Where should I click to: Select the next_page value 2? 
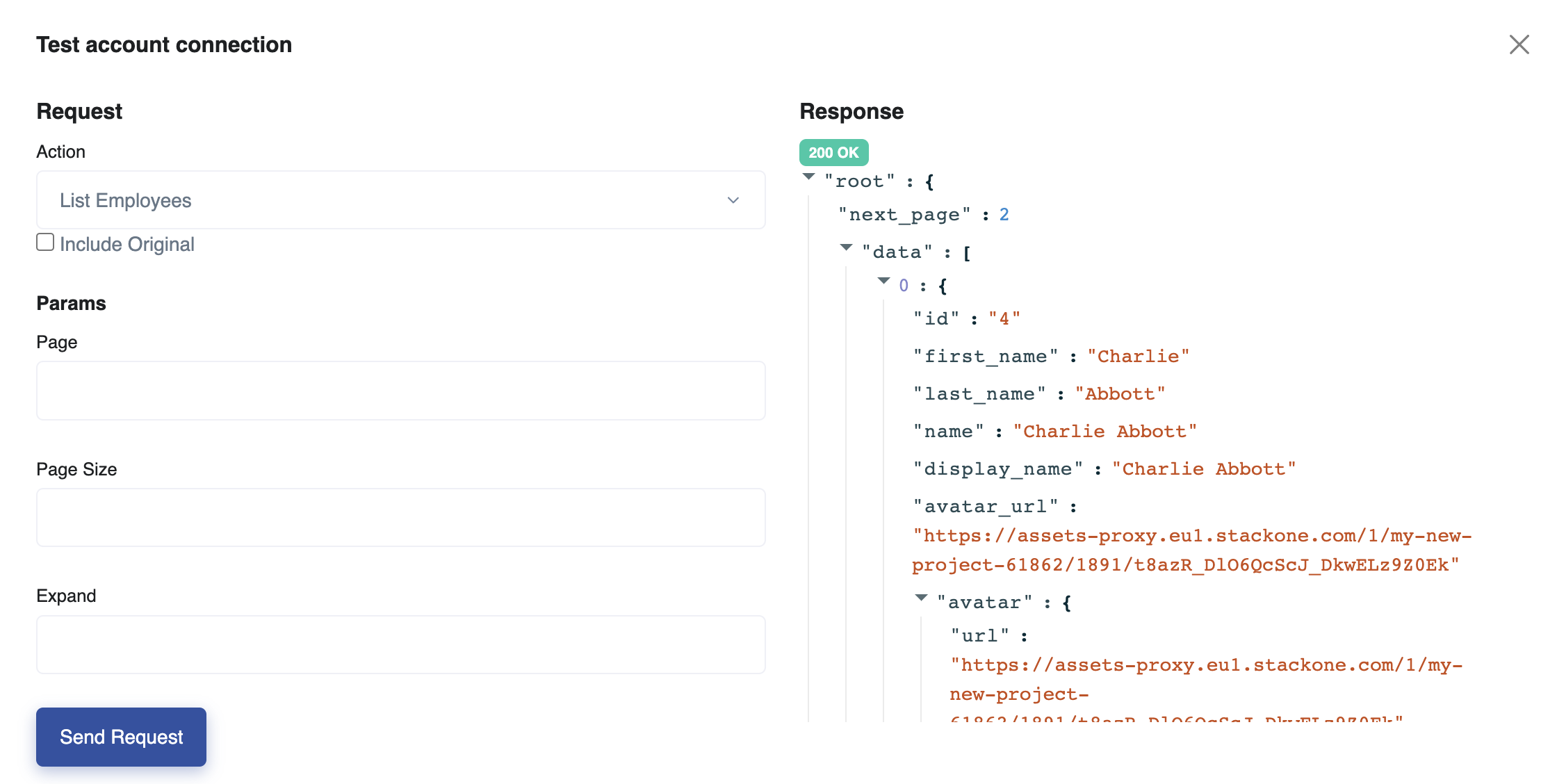point(1004,214)
